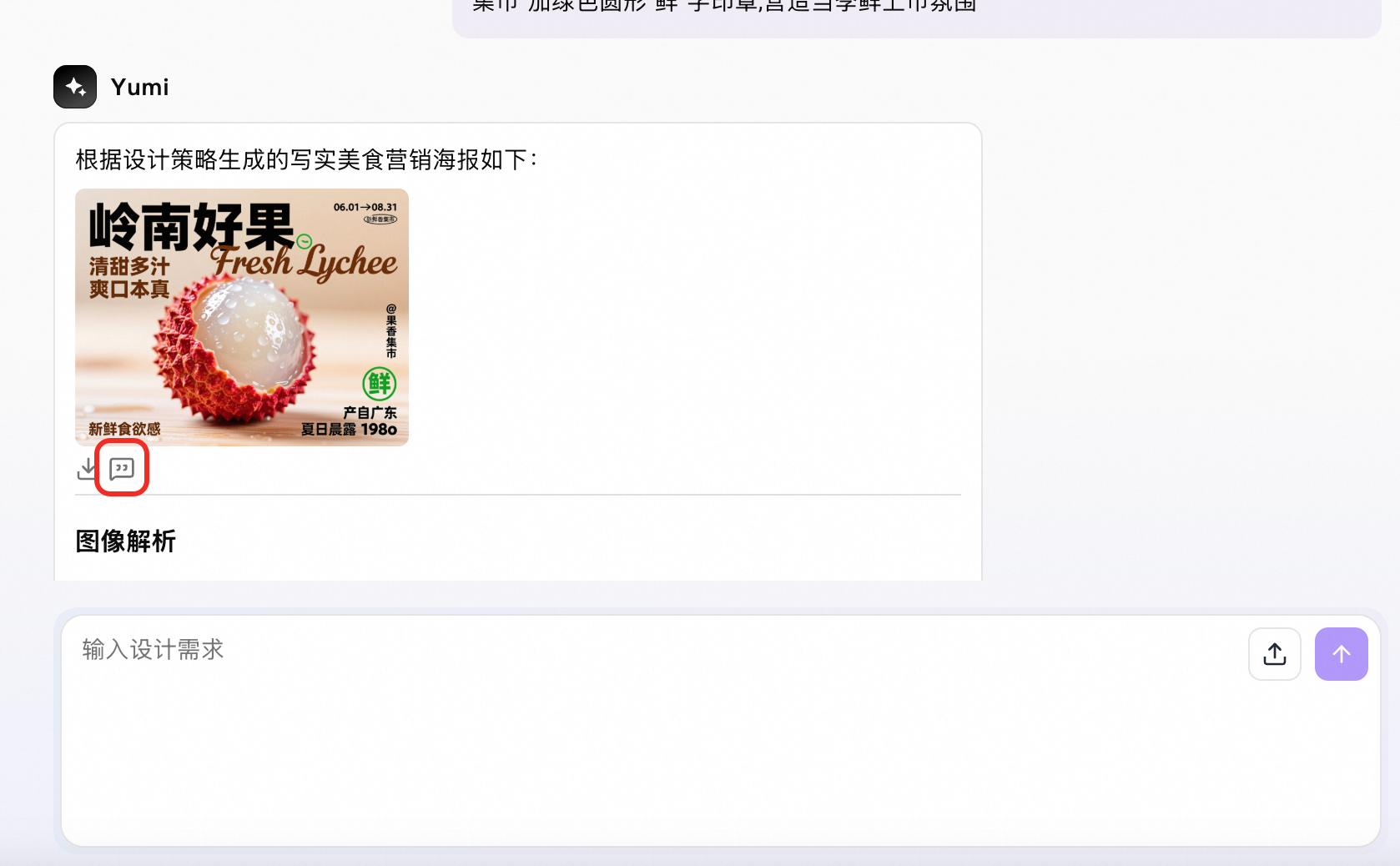Screen dimensions: 1400x866
Task: Click the Yumi name label
Action: click(140, 87)
